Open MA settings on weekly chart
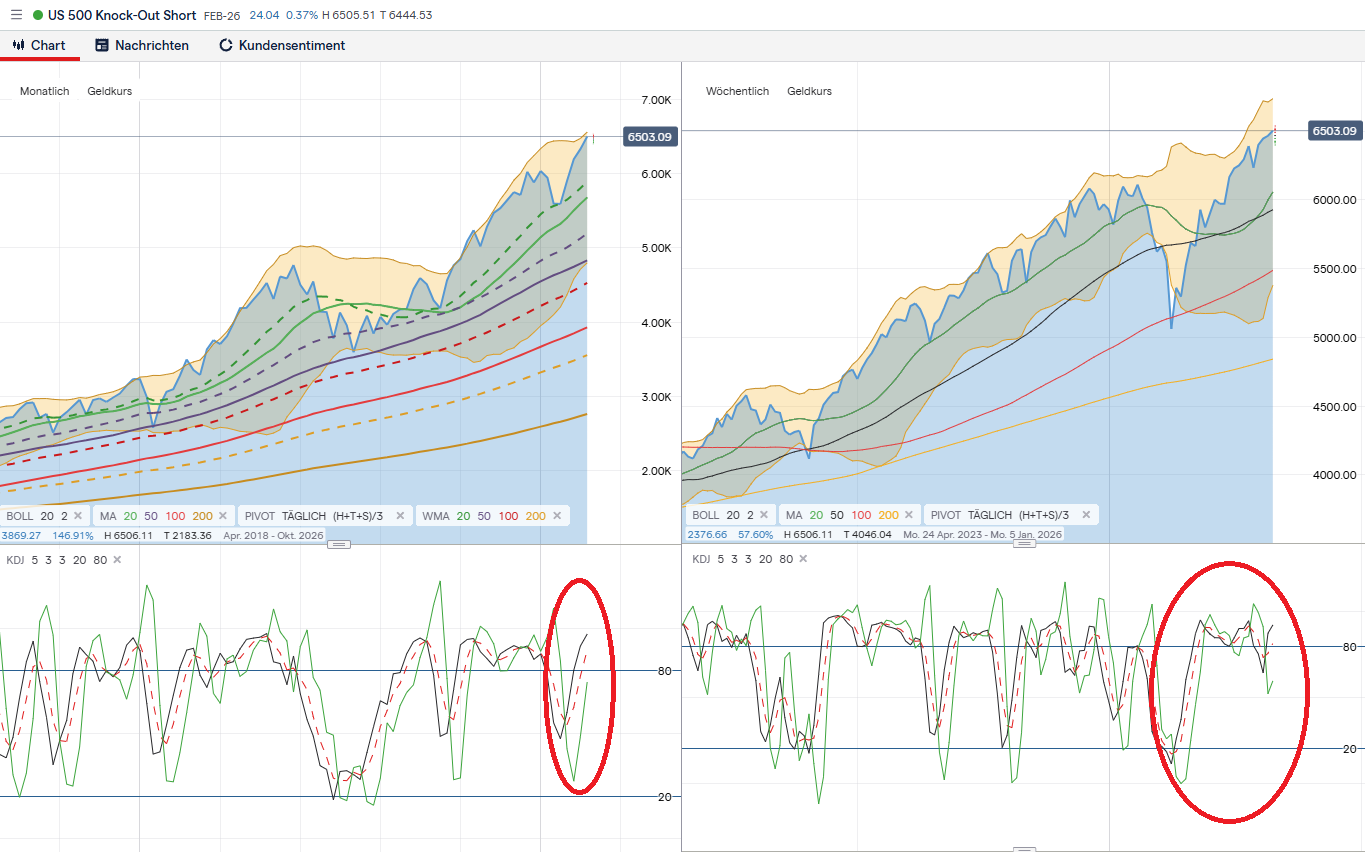 842,515
